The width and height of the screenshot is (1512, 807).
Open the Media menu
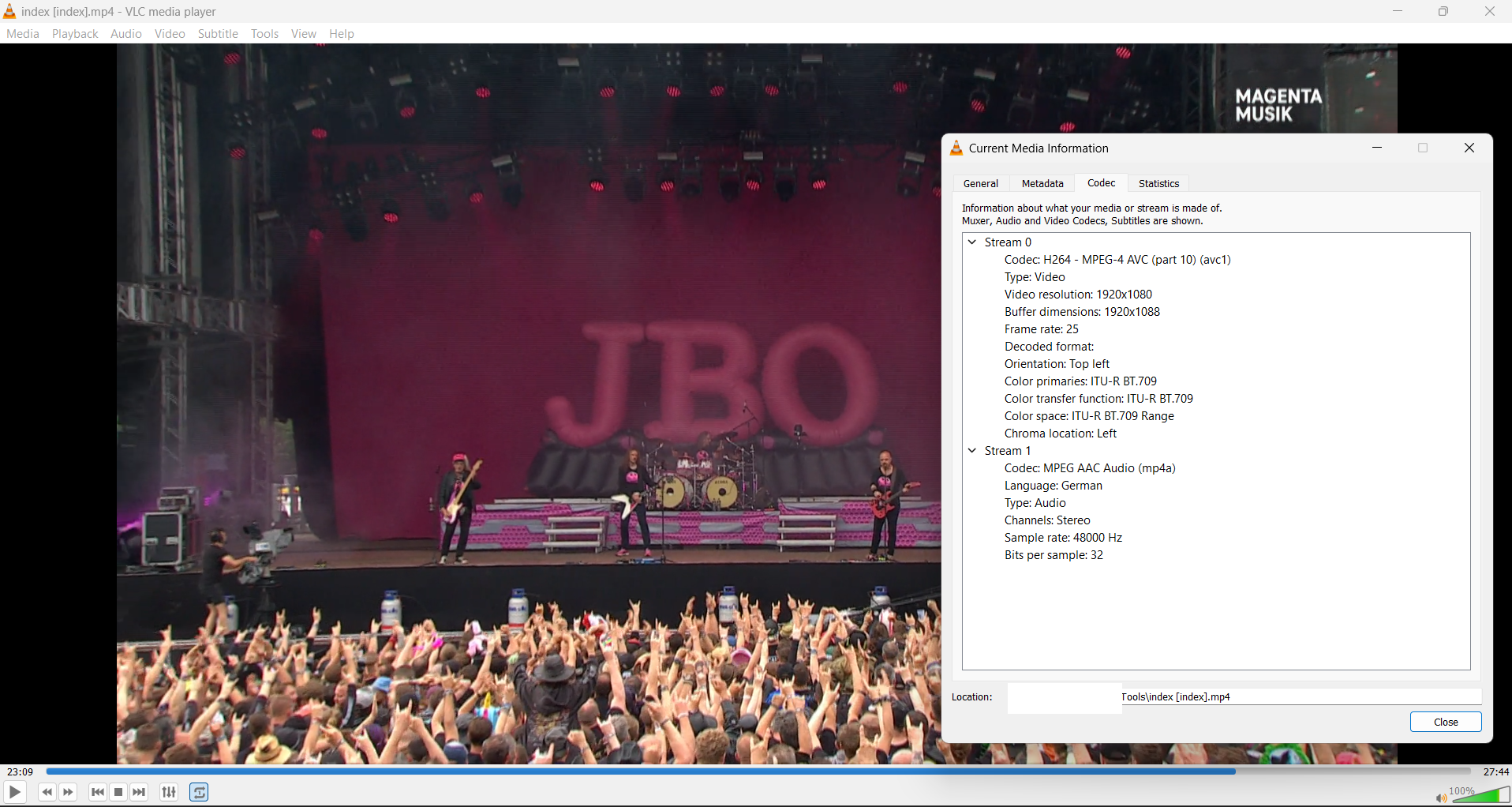23,34
